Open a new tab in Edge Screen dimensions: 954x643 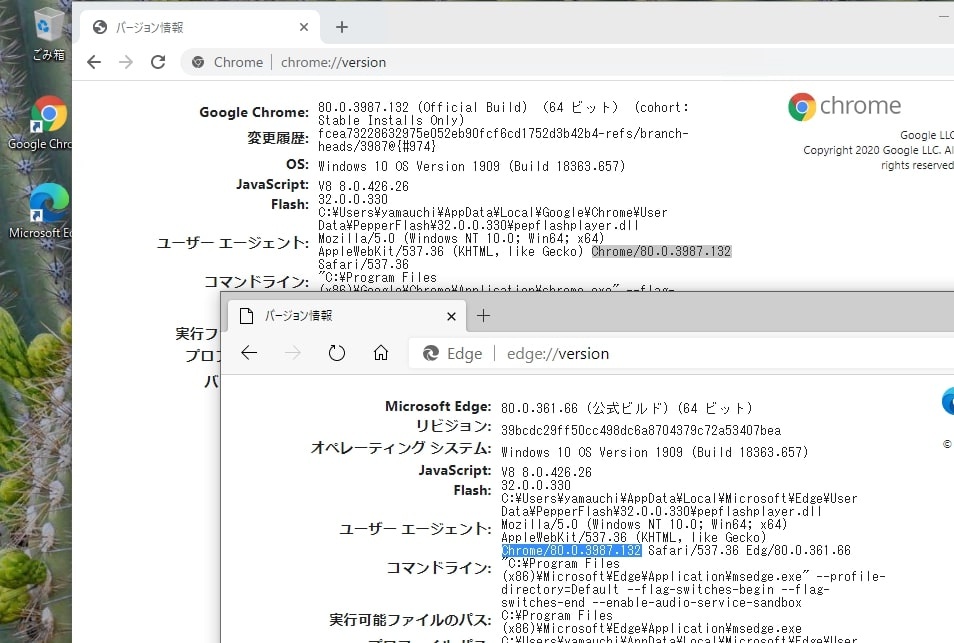coord(483,316)
